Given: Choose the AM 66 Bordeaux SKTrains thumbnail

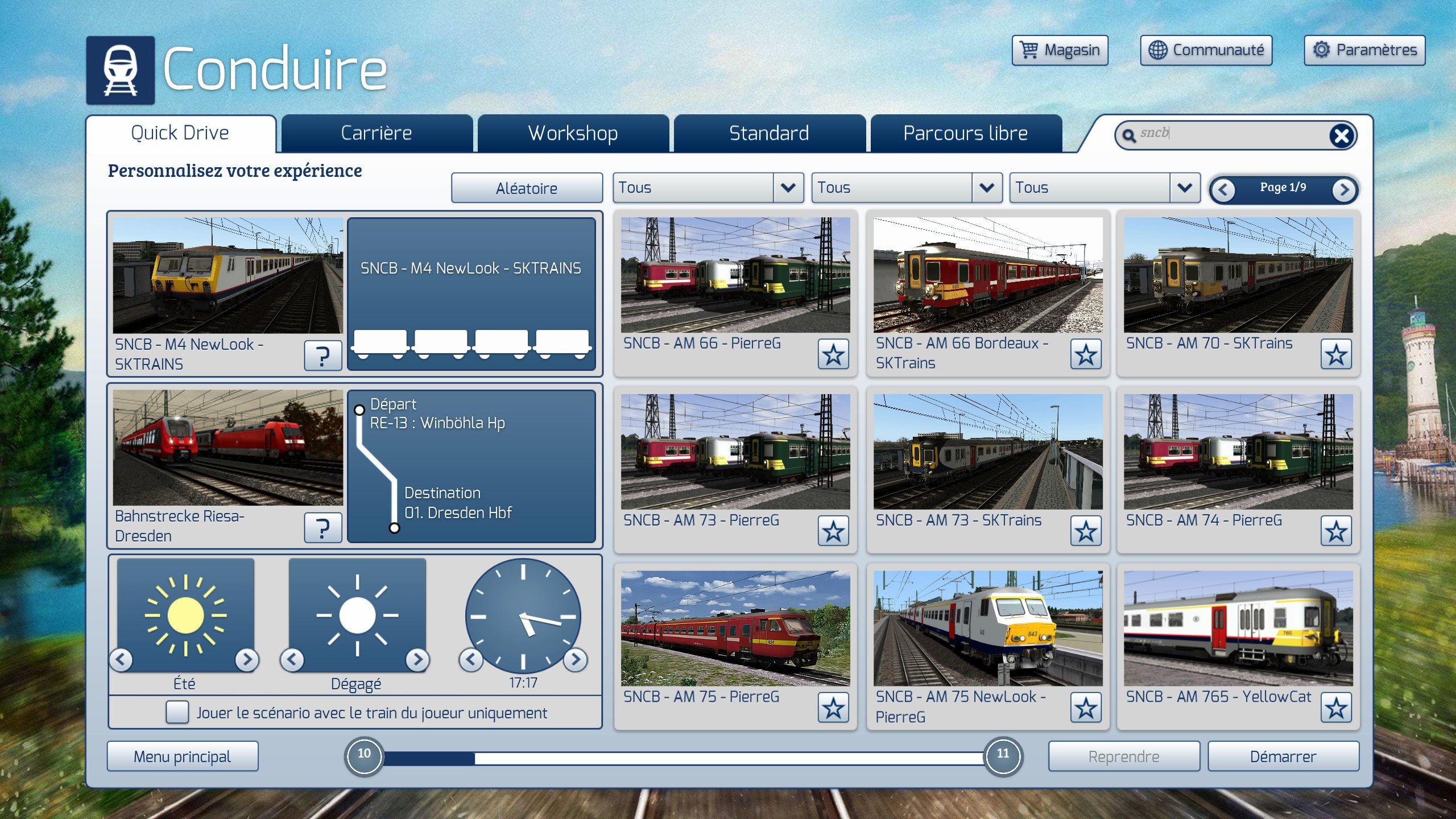Looking at the screenshot, I should click(988, 275).
